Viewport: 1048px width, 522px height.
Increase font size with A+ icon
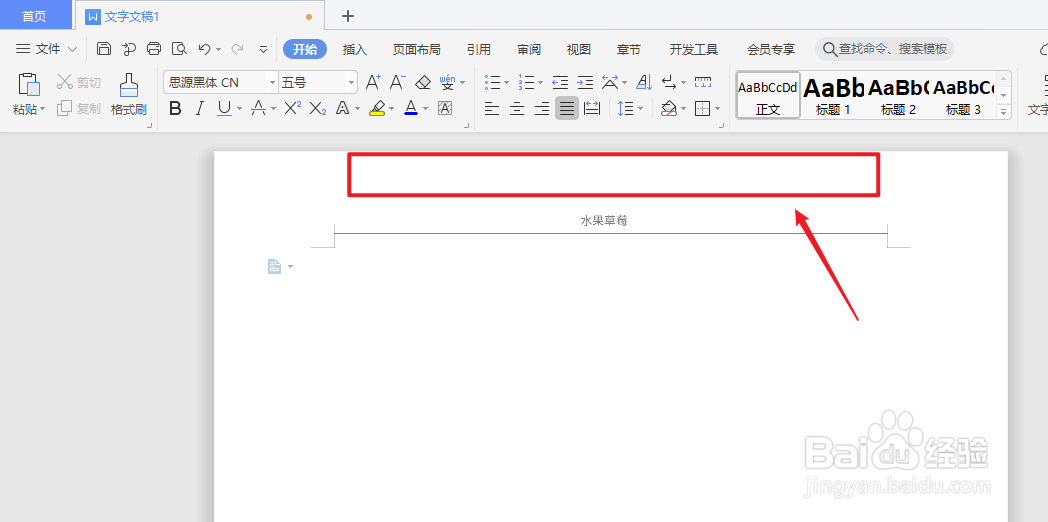point(374,82)
